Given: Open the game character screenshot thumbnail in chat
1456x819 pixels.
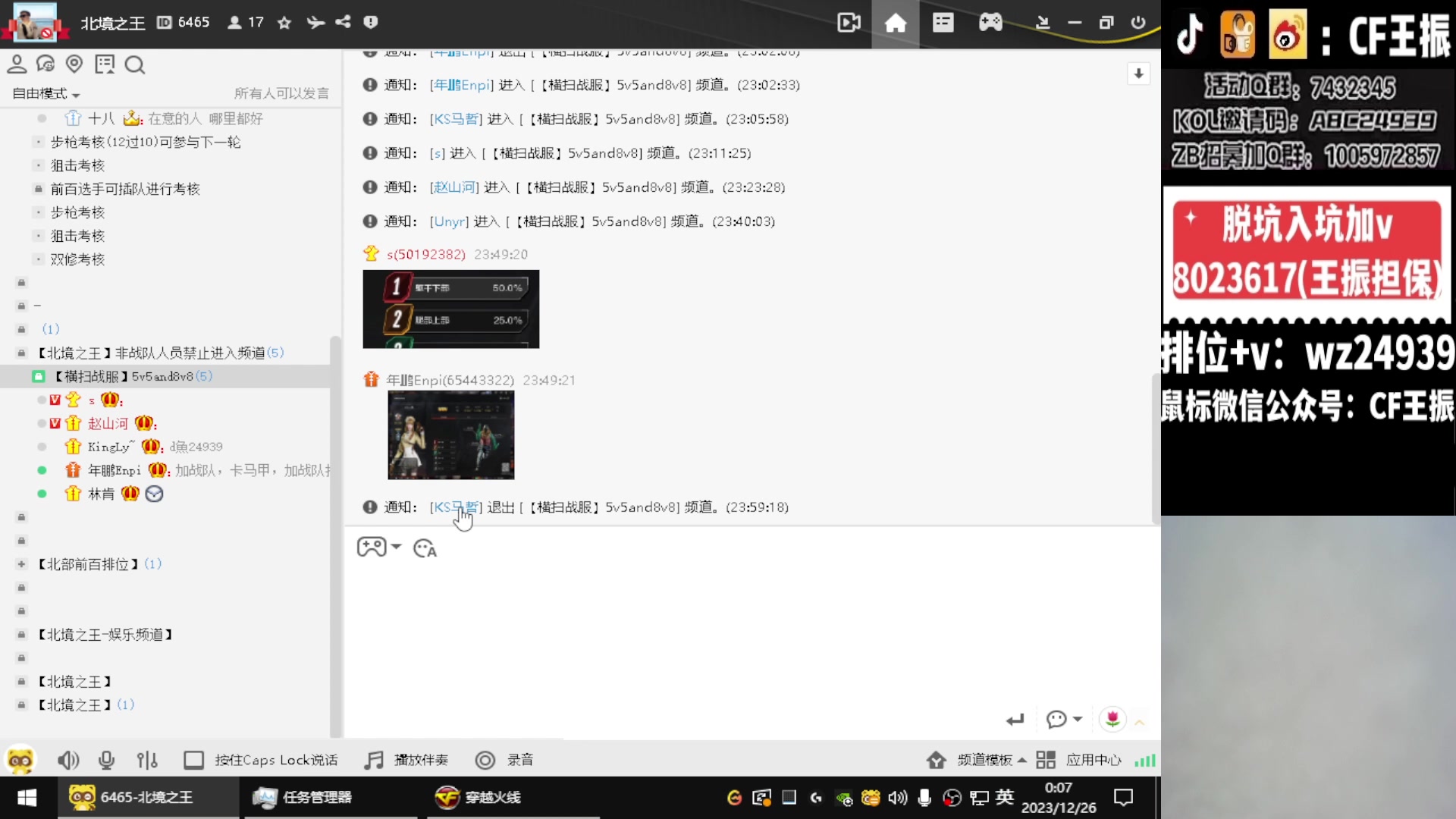Looking at the screenshot, I should pos(450,435).
